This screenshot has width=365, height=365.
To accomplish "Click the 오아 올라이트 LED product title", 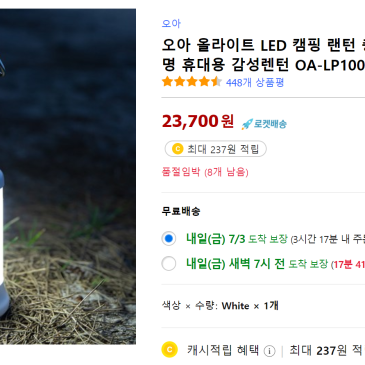I will click(x=263, y=55).
